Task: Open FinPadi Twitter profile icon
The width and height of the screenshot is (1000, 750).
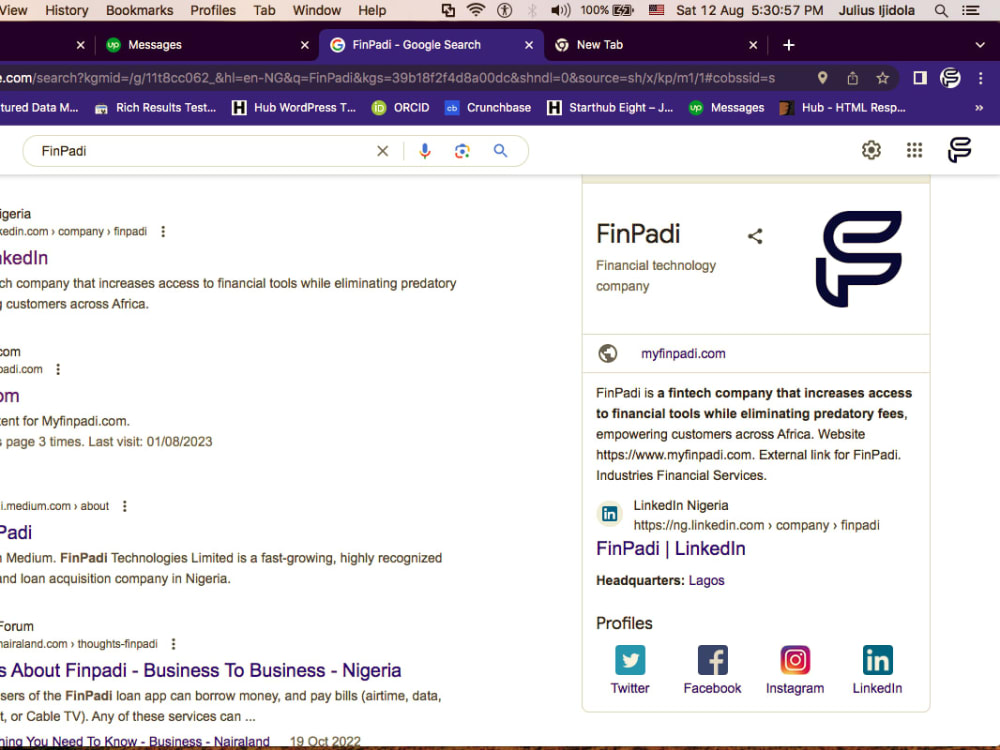Action: (630, 660)
